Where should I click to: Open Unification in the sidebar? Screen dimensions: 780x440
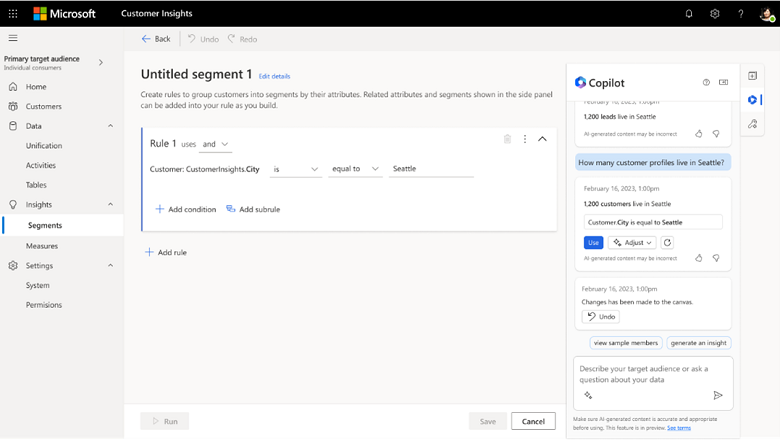pos(44,146)
